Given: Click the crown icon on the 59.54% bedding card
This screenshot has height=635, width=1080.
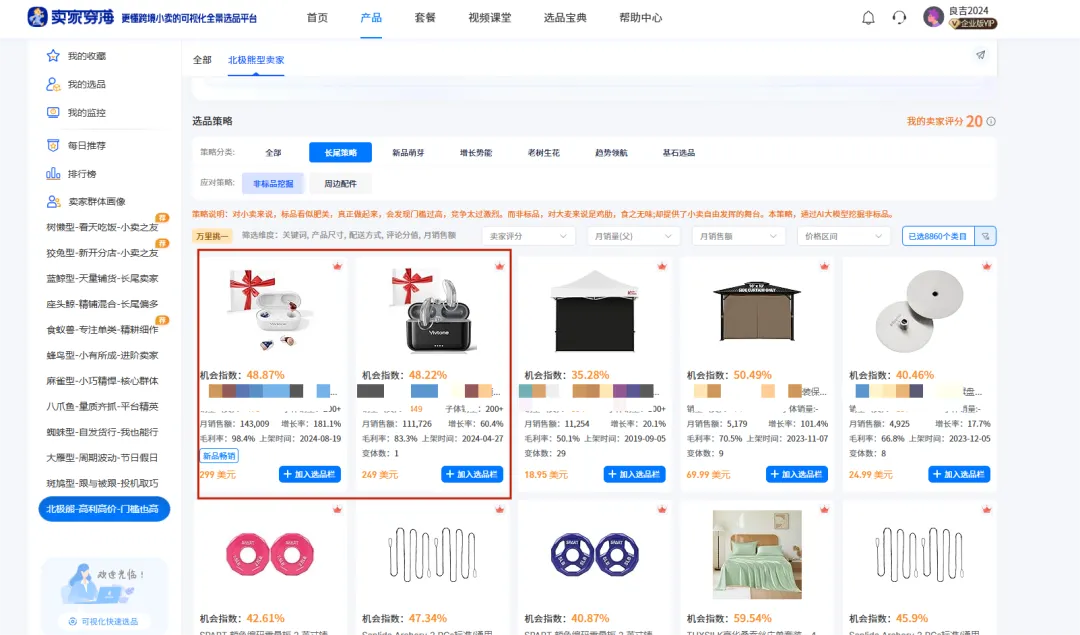Looking at the screenshot, I should click(824, 510).
